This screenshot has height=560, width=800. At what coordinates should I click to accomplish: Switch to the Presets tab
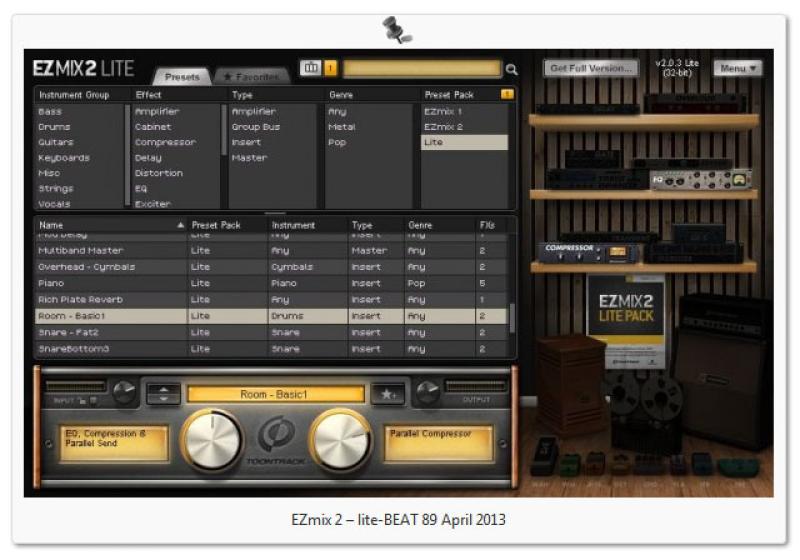point(182,77)
